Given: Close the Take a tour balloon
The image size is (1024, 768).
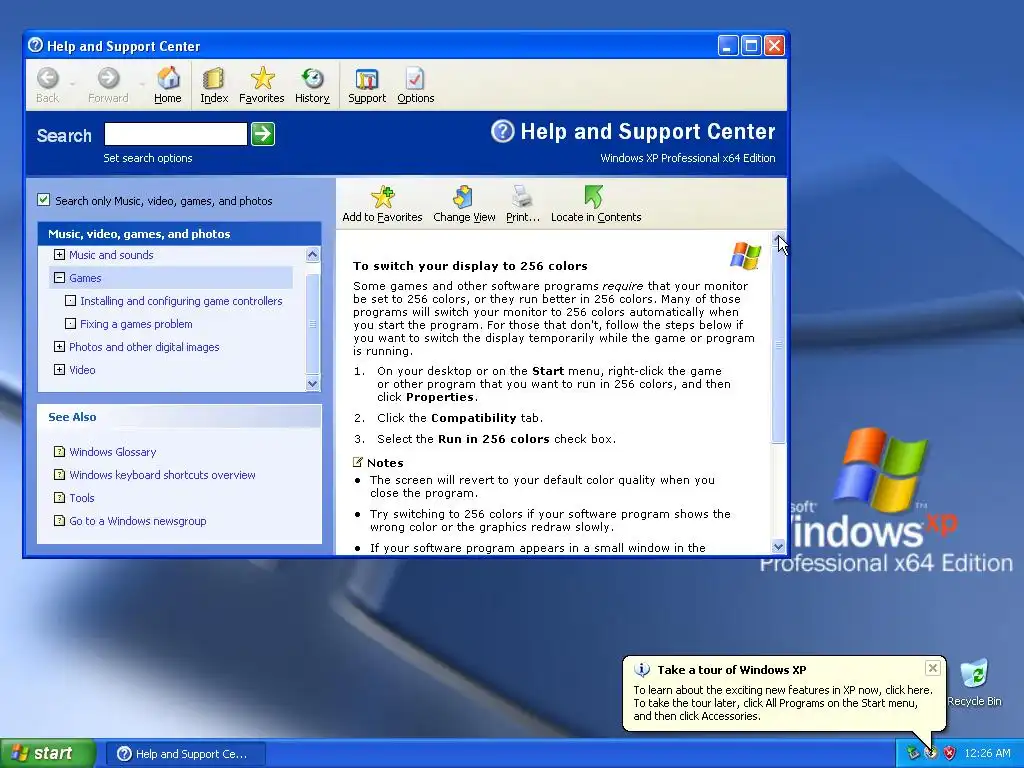Looking at the screenshot, I should point(933,668).
